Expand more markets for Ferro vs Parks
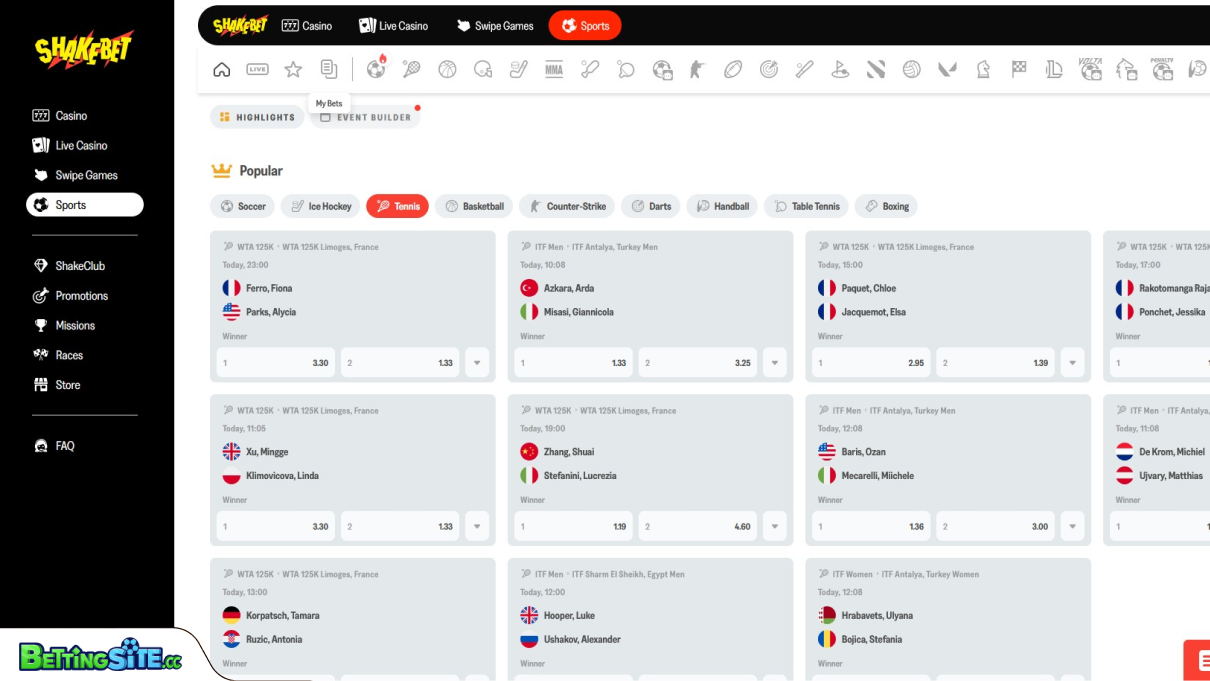The height and width of the screenshot is (681, 1210). point(477,363)
